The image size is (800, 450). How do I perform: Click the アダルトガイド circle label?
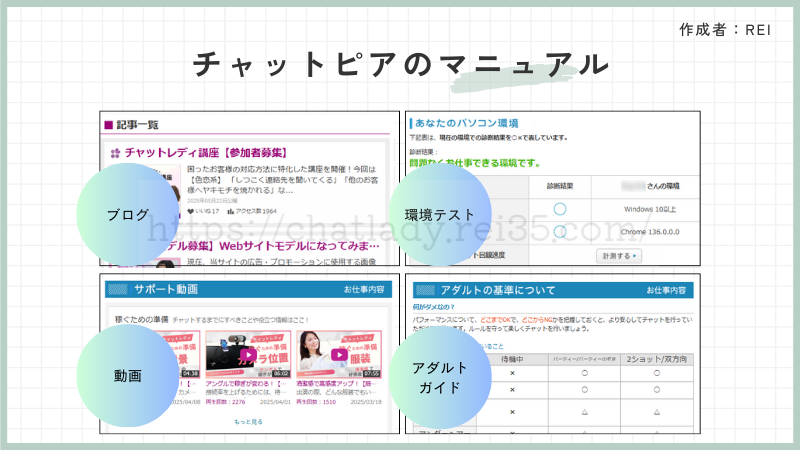440,378
